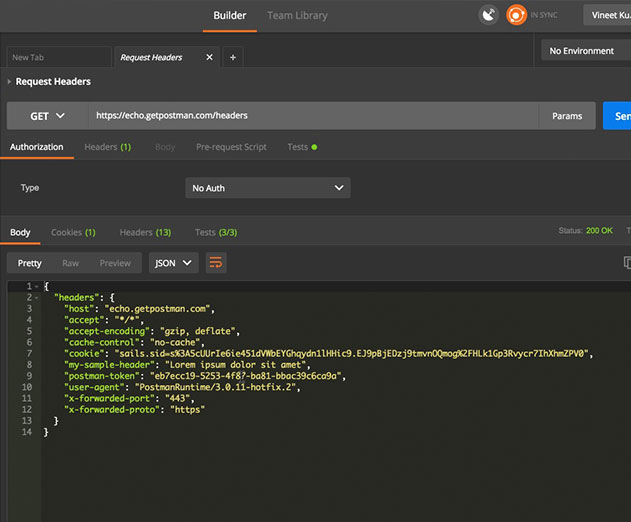Close the Request Headers tab
Viewport: 631px width, 522px height.
click(x=209, y=57)
